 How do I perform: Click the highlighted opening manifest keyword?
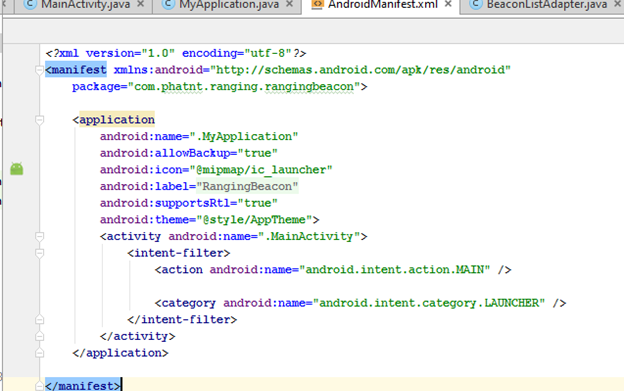point(76,70)
